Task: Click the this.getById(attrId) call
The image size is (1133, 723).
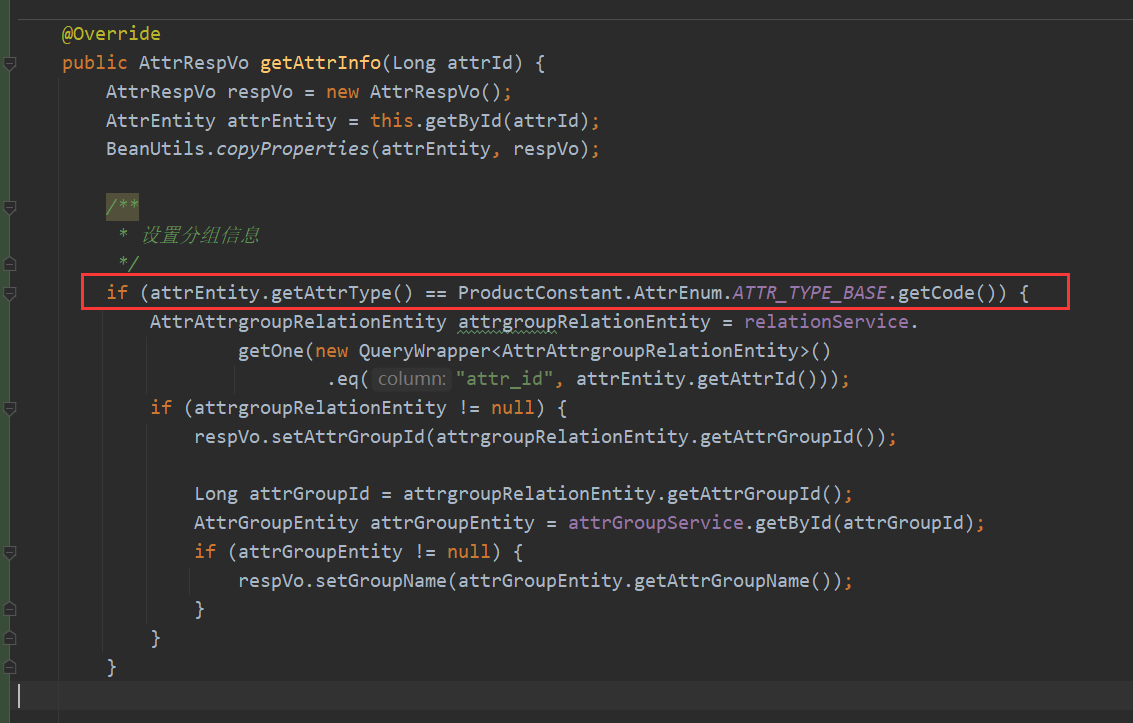Action: click(480, 121)
